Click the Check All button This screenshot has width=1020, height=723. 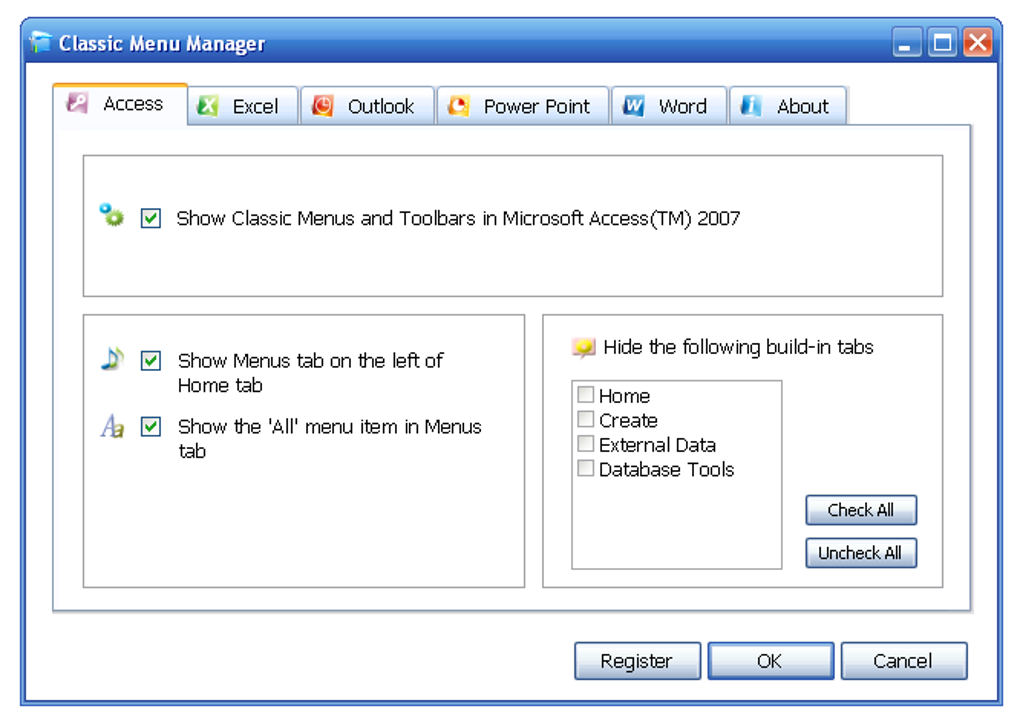click(x=861, y=510)
